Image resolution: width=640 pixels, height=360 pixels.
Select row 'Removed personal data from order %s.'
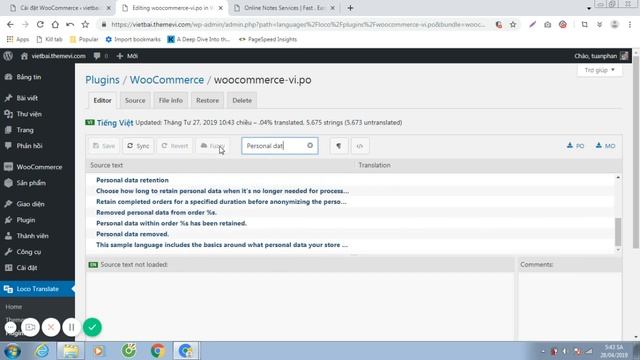pyautogui.click(x=350, y=212)
